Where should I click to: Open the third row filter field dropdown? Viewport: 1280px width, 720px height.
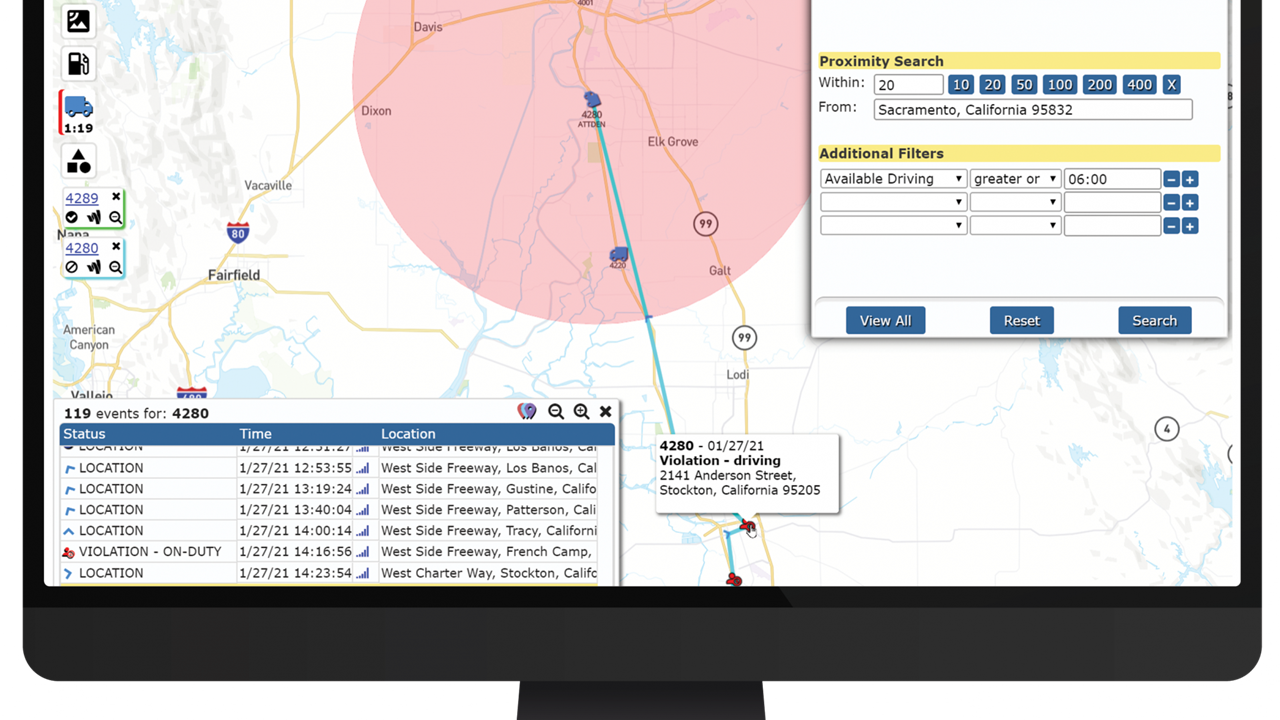(x=893, y=226)
